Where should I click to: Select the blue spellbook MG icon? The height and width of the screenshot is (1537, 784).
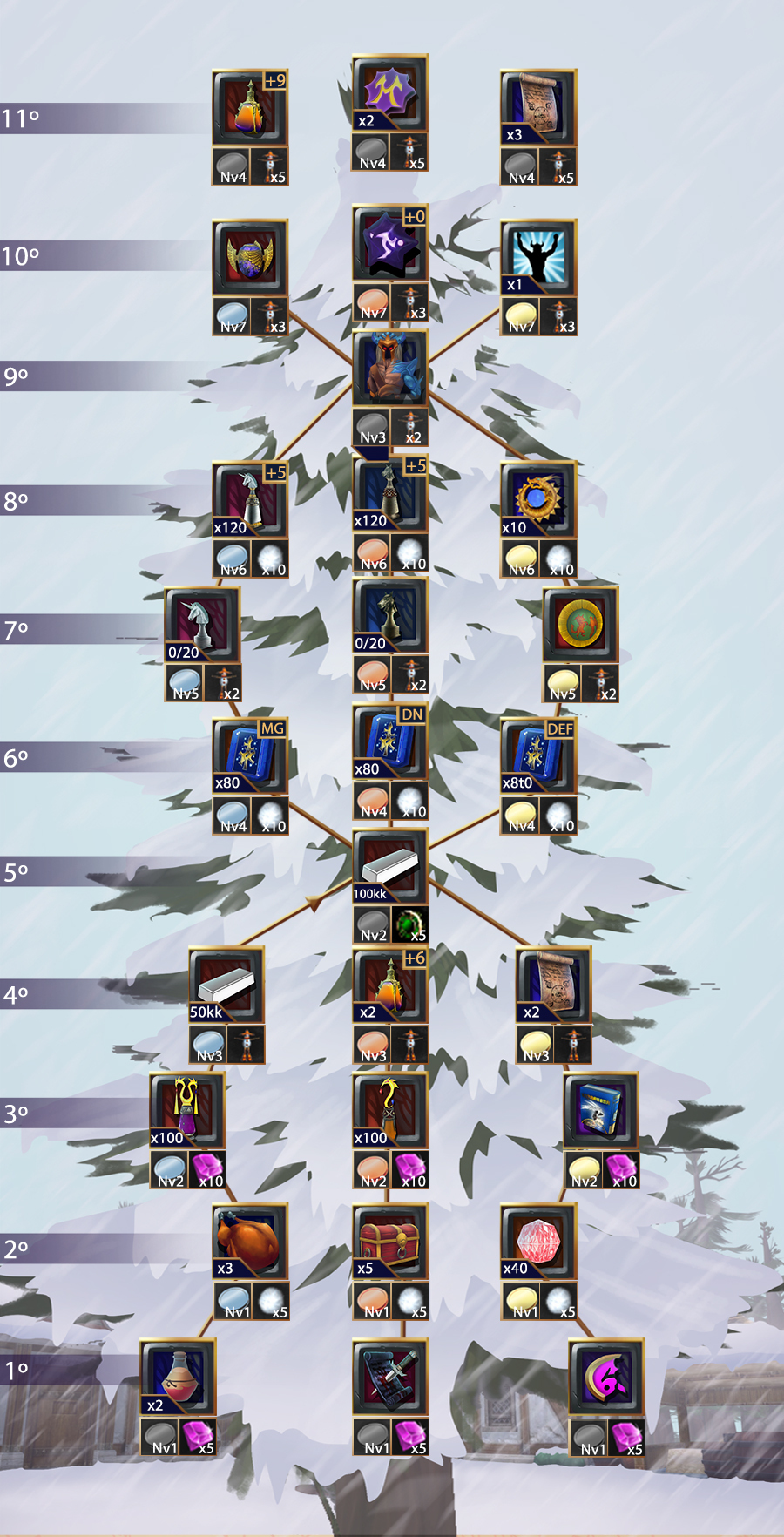[x=251, y=755]
